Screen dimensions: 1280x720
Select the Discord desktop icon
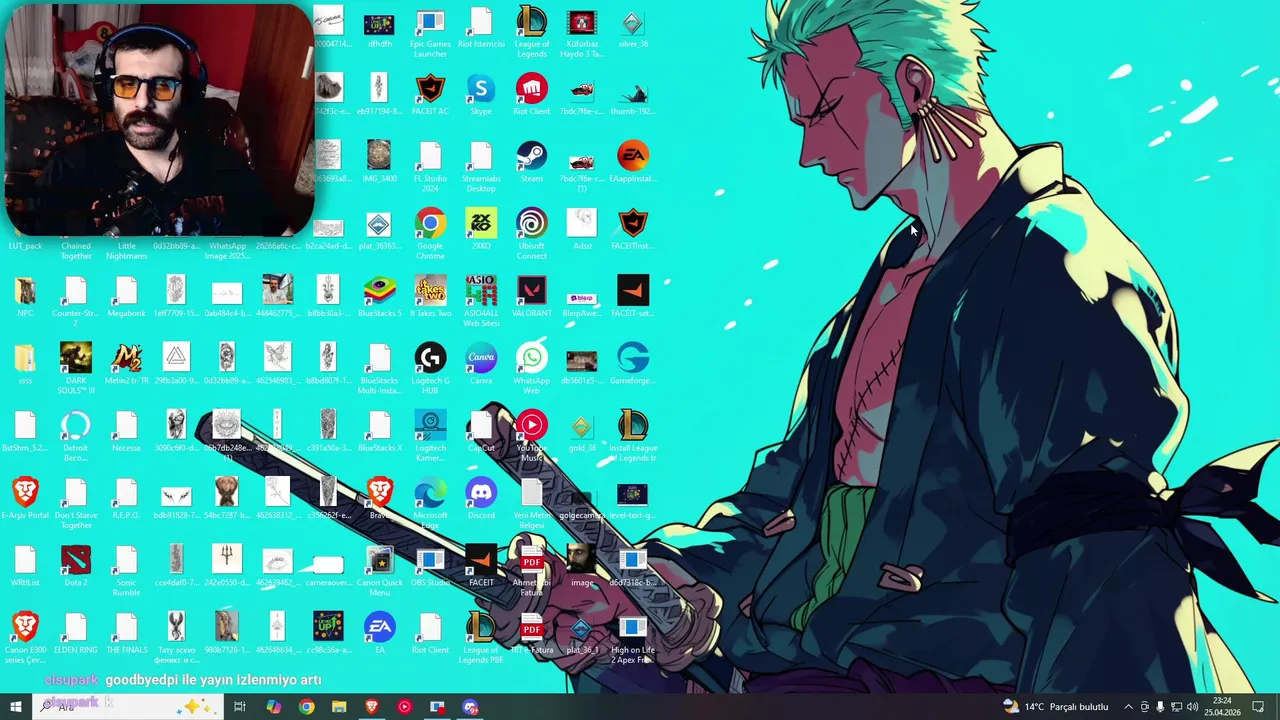point(481,498)
